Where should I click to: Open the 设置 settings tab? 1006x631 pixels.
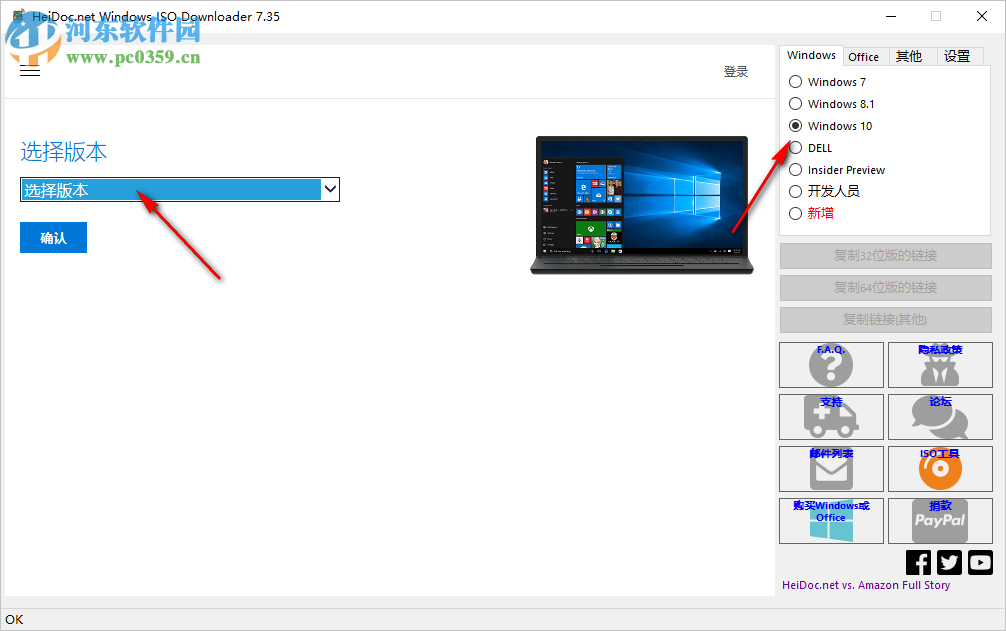point(958,55)
